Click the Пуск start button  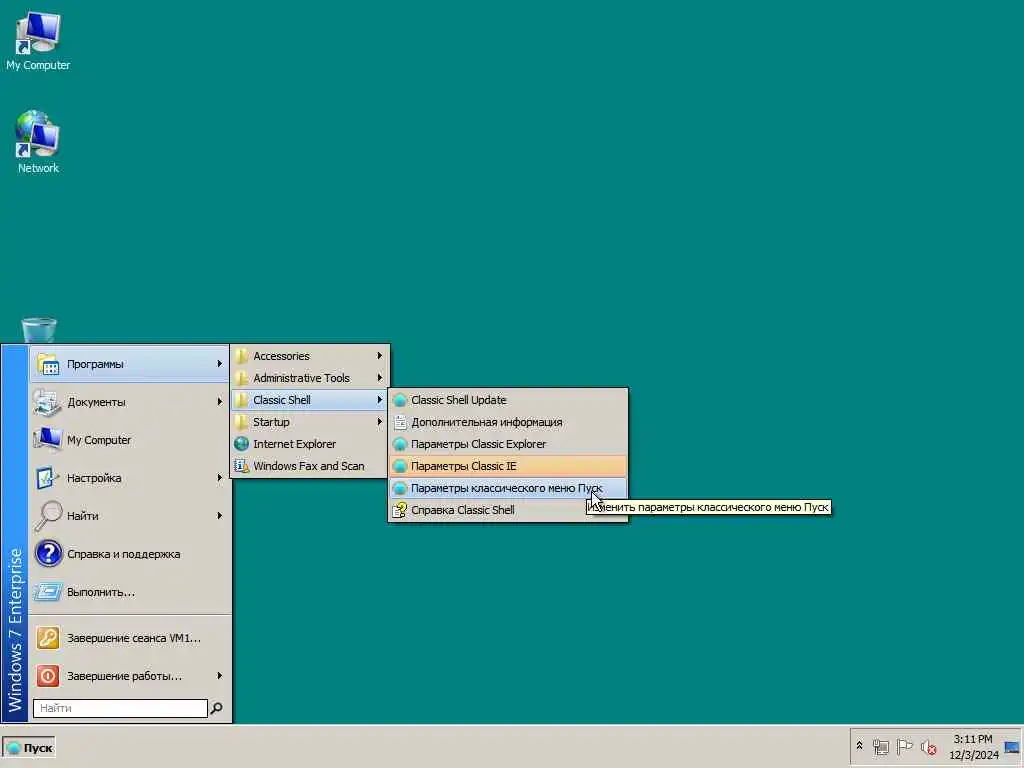click(x=29, y=748)
